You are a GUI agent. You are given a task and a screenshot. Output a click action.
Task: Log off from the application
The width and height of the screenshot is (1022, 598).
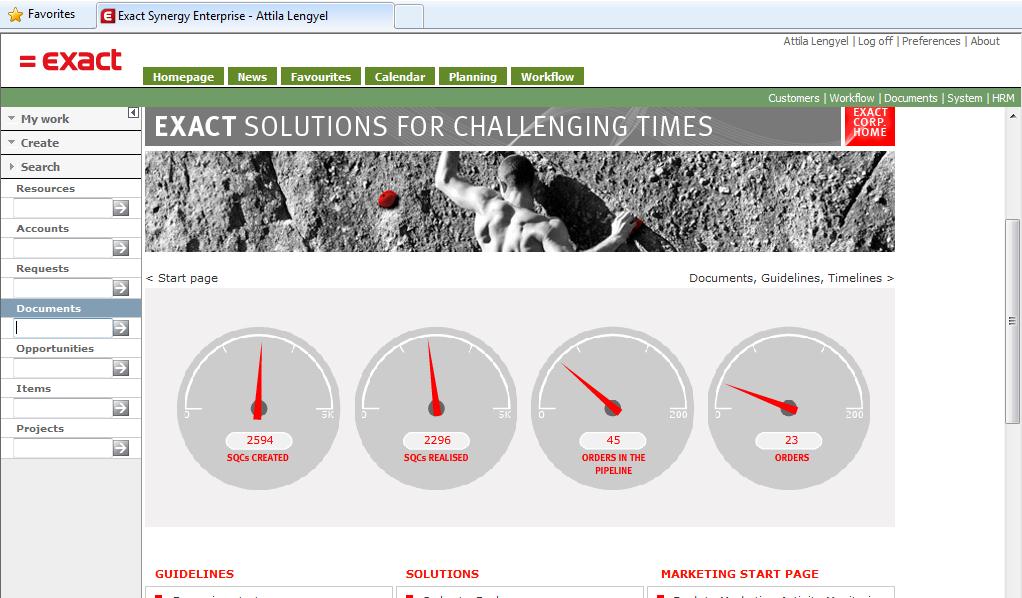coord(875,41)
